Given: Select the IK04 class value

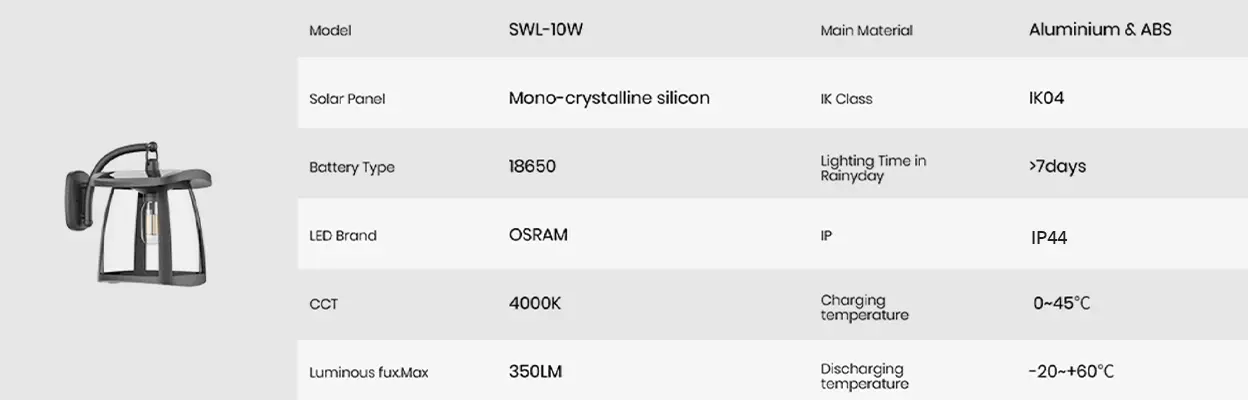Looking at the screenshot, I should tap(1046, 99).
